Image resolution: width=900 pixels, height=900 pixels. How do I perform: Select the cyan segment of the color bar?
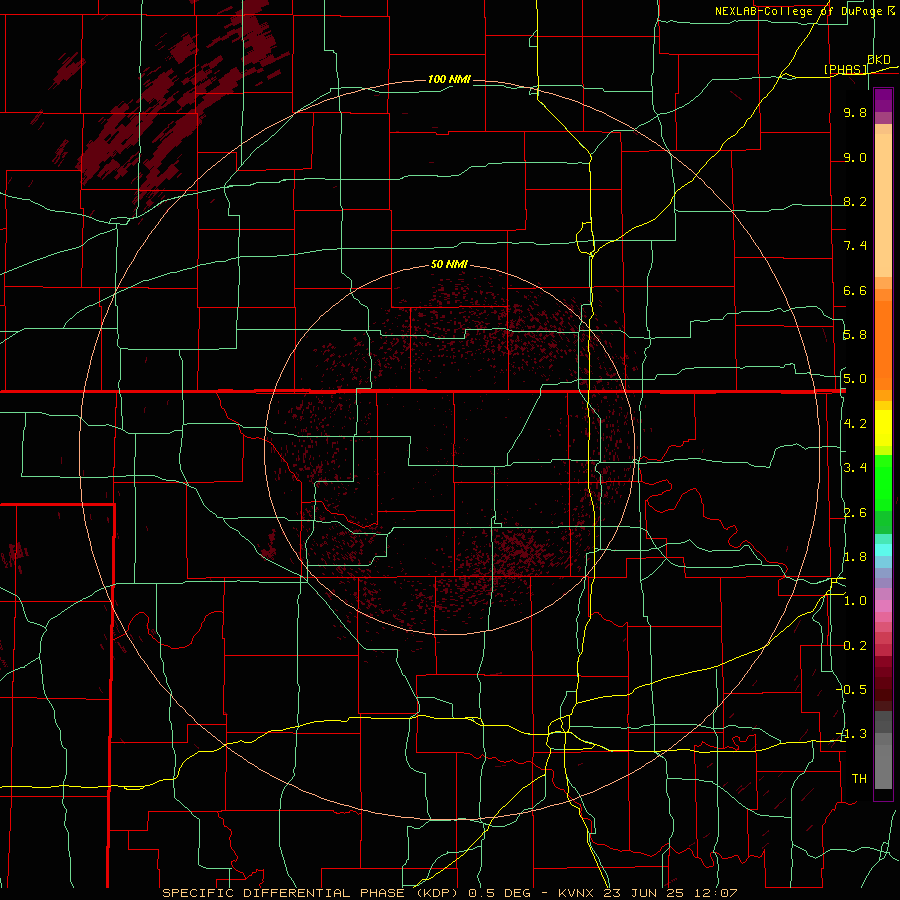pos(883,550)
